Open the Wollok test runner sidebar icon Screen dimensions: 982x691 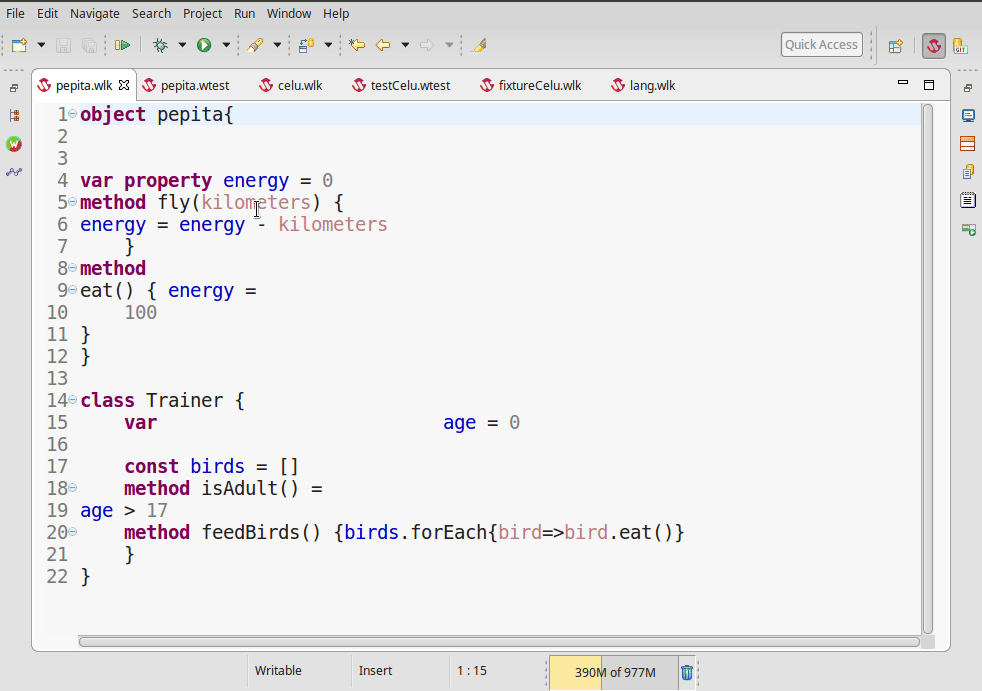tap(14, 144)
